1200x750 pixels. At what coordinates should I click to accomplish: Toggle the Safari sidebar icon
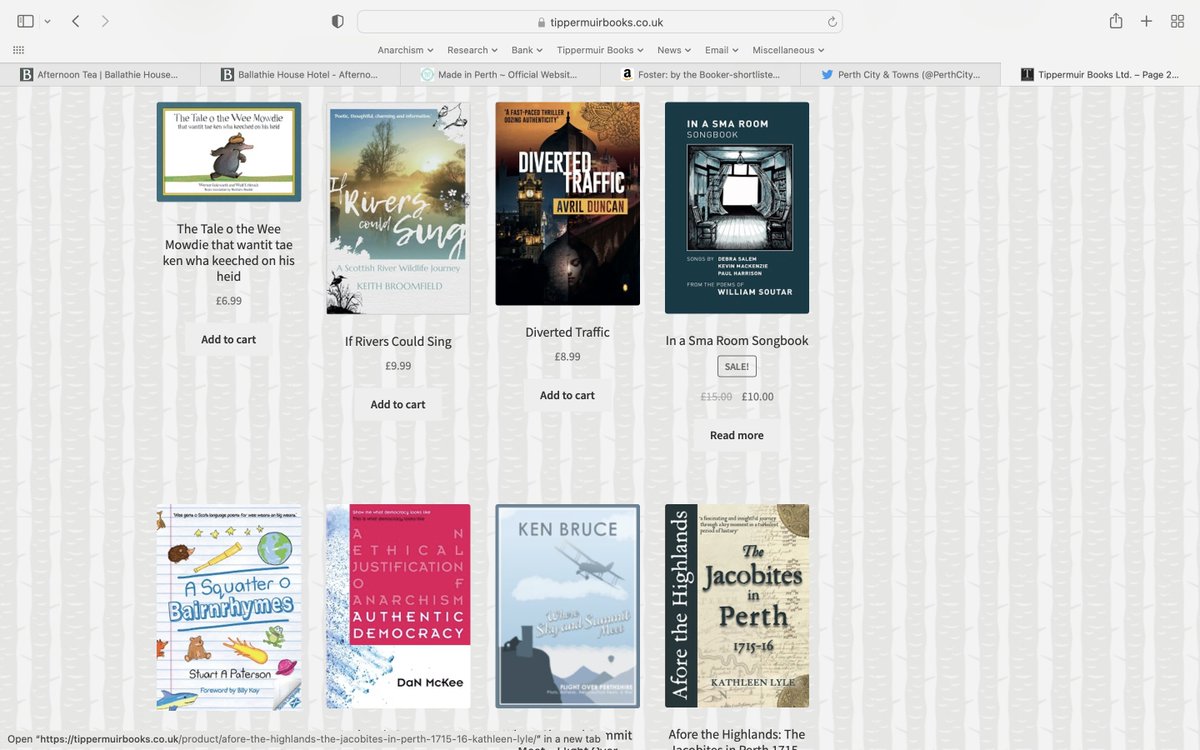(25, 21)
